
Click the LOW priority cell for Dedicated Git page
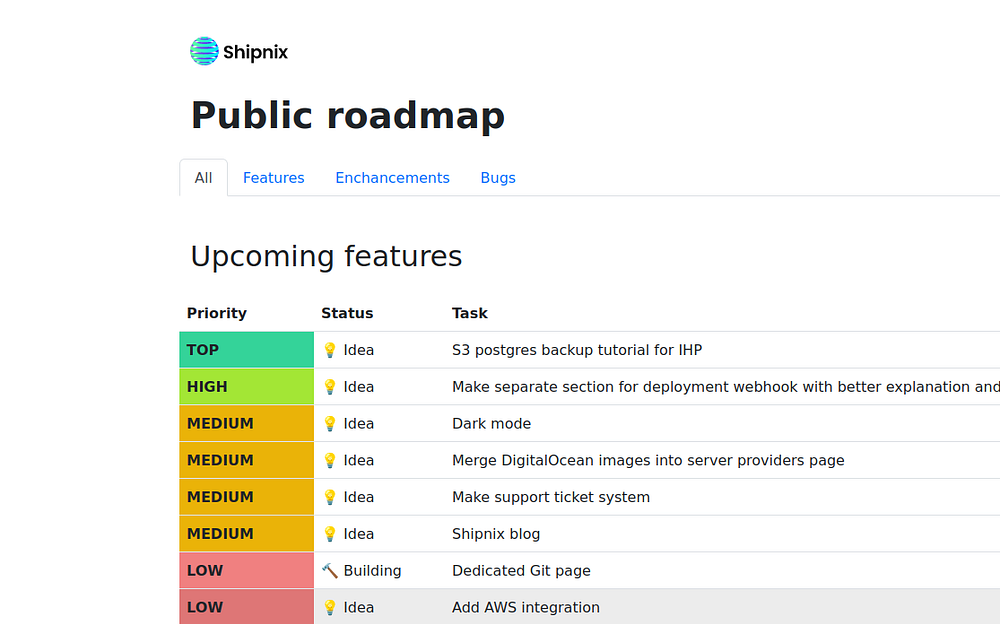click(x=246, y=571)
